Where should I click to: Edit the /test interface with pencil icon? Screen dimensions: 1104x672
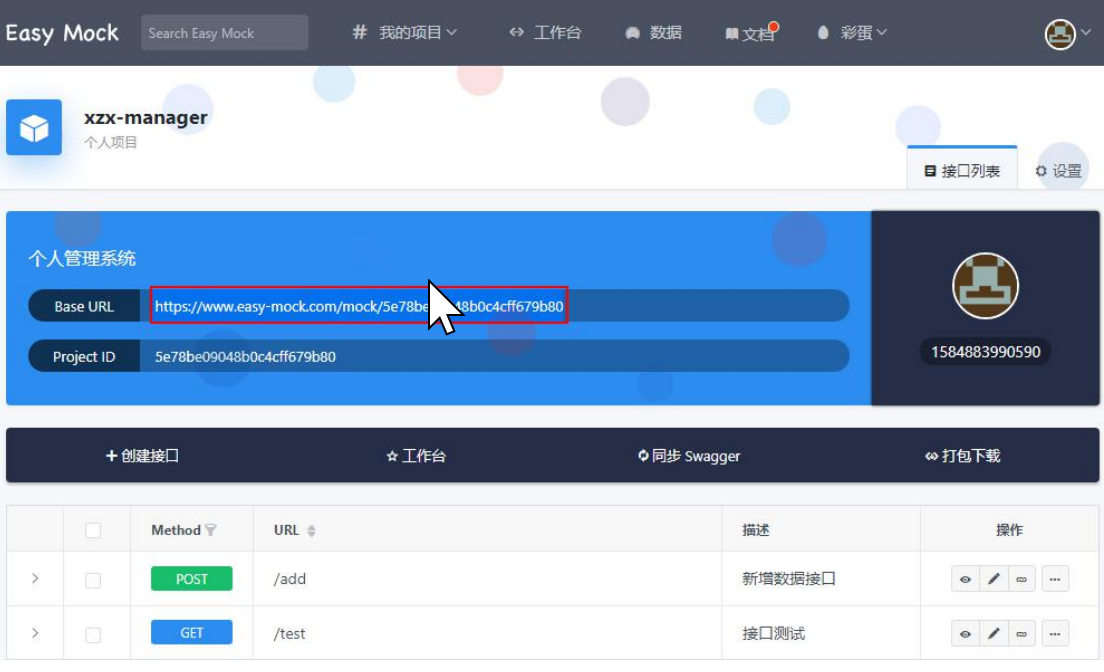993,633
